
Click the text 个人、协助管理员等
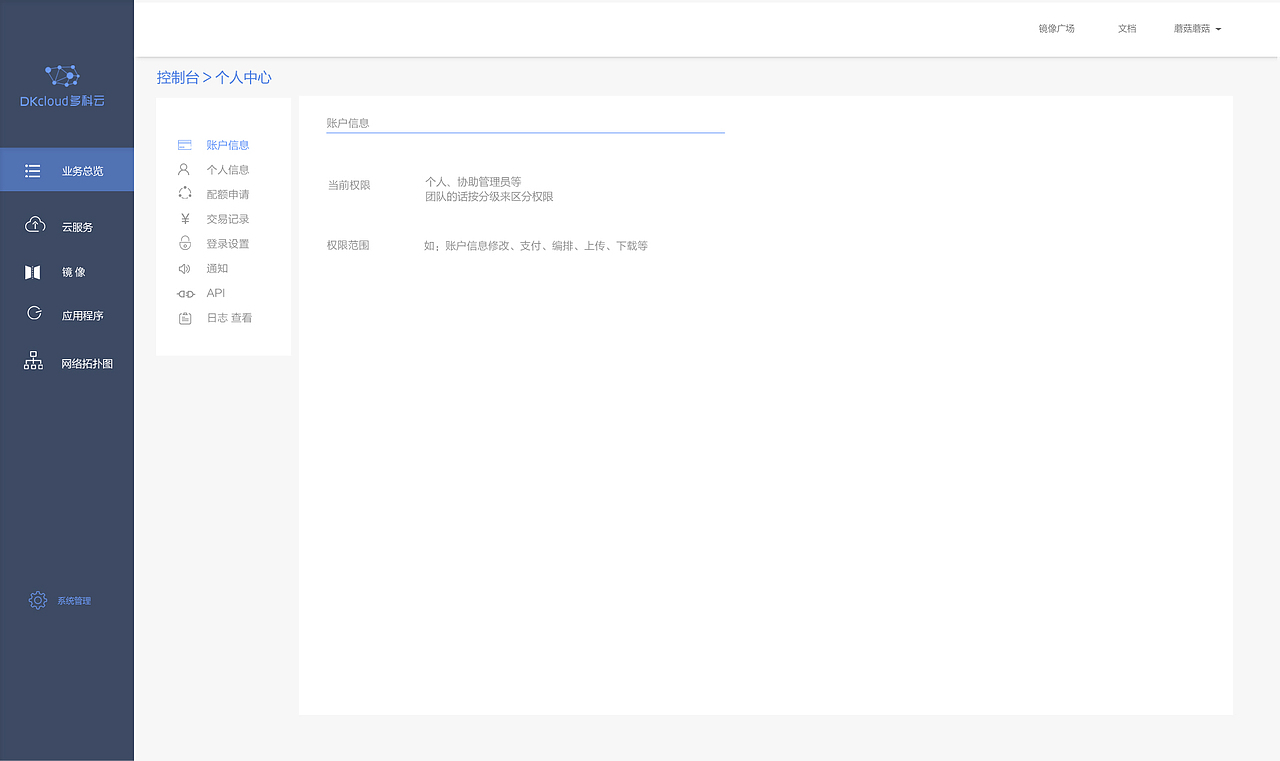click(473, 182)
